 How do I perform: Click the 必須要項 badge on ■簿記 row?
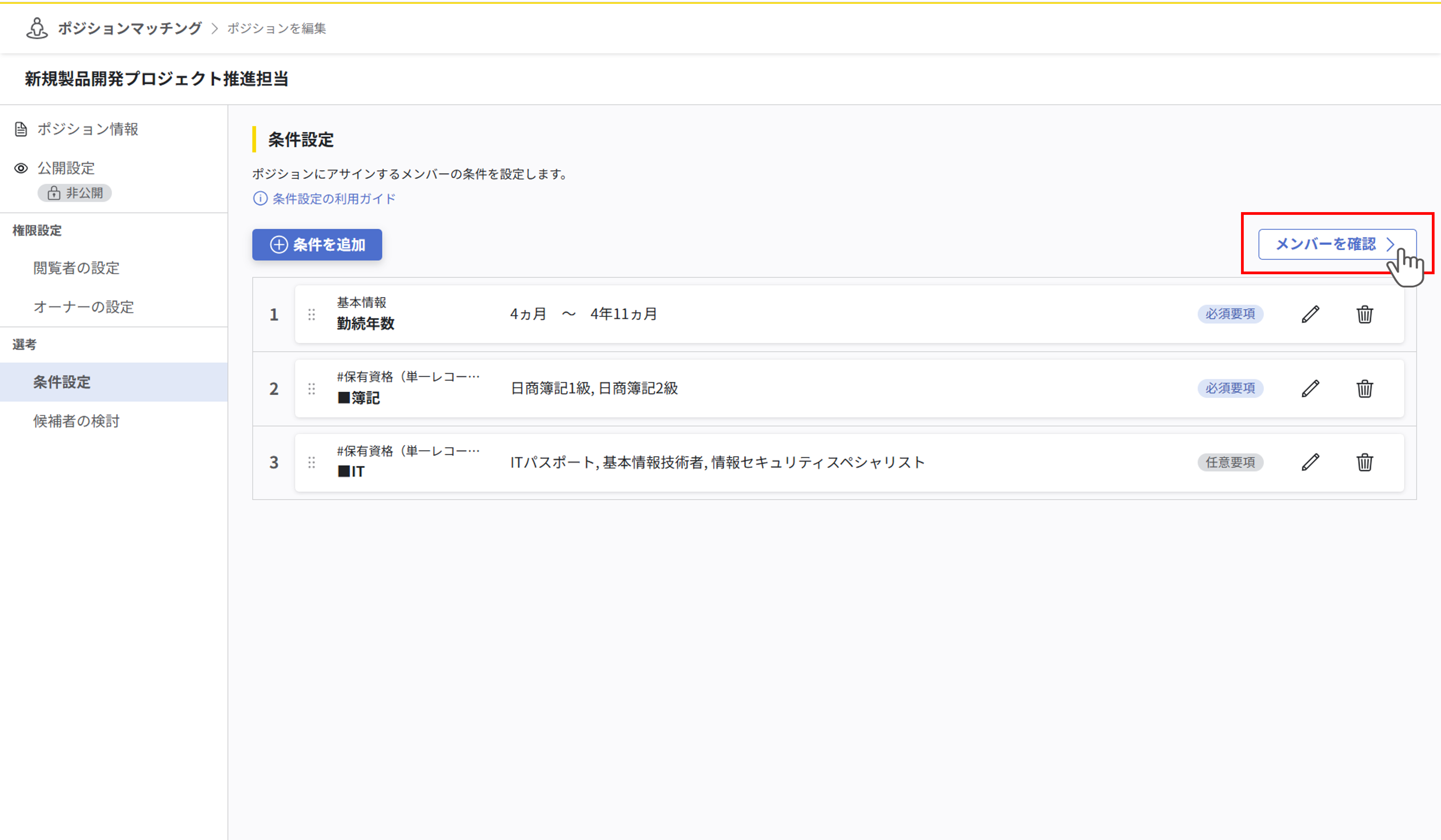(1230, 389)
